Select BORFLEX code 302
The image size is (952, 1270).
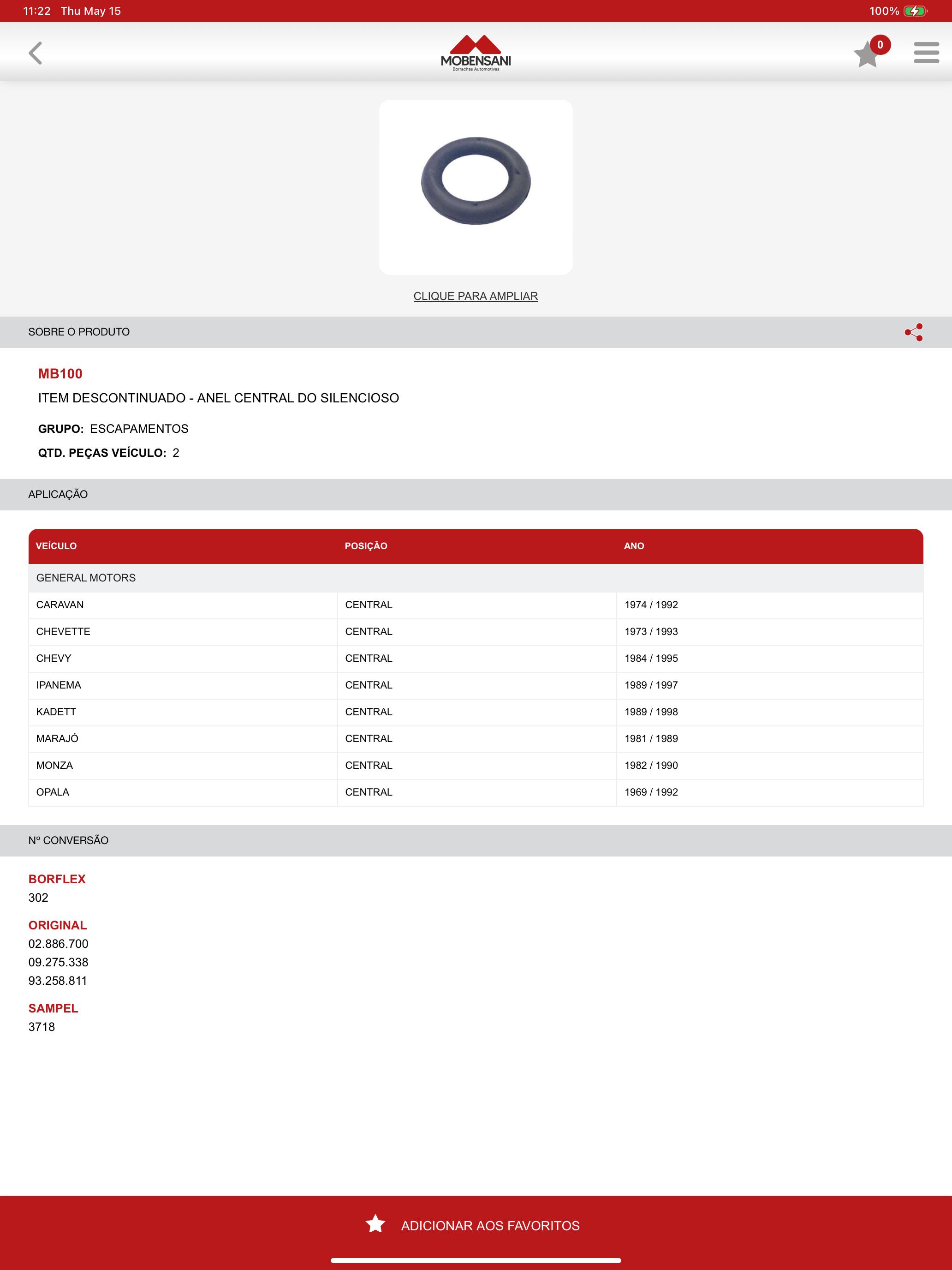38,898
